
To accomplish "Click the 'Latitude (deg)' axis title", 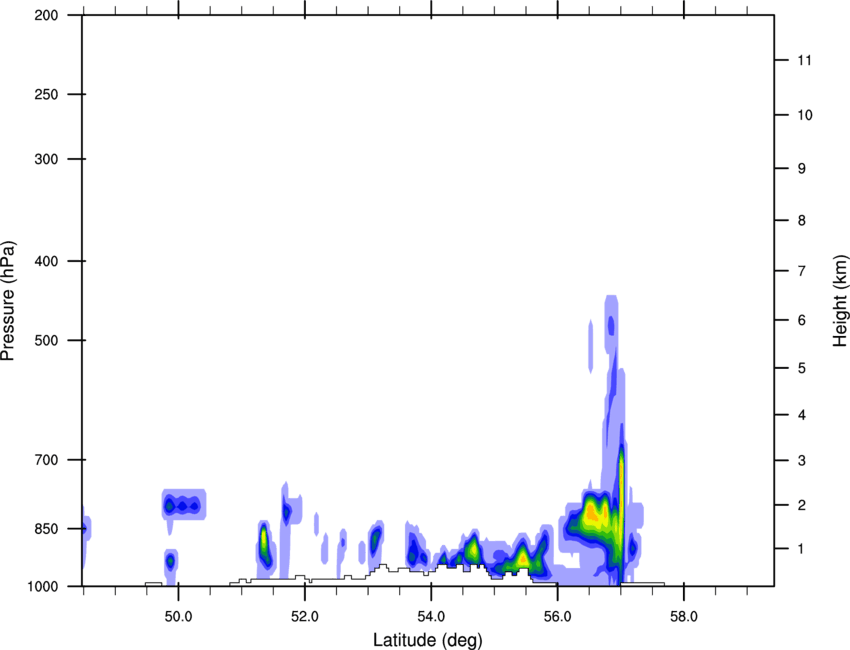I will 427,640.
